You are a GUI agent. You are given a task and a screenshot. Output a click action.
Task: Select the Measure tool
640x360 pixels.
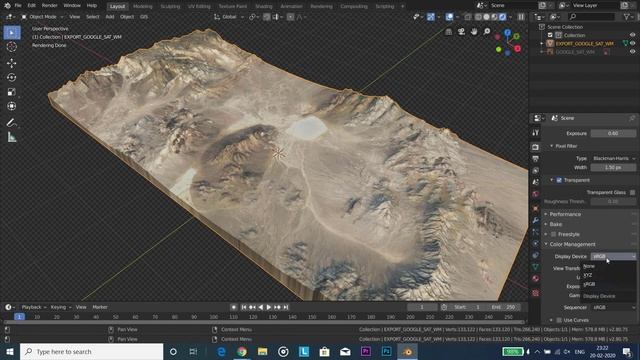[12, 137]
